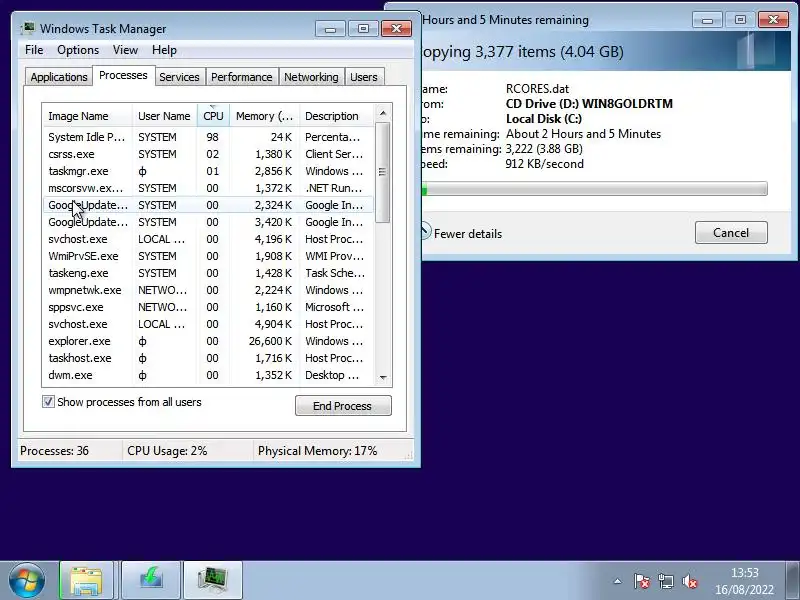The width and height of the screenshot is (800, 600).
Task: Select the Processes tab
Action: click(123, 76)
